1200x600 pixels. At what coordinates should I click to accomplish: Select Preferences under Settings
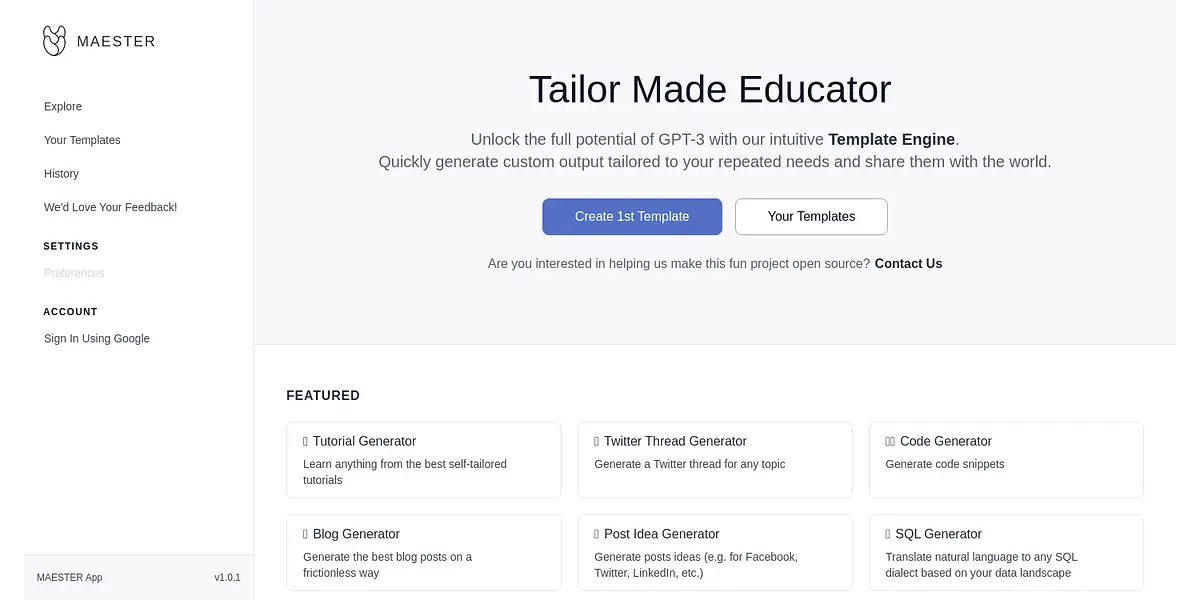point(74,273)
